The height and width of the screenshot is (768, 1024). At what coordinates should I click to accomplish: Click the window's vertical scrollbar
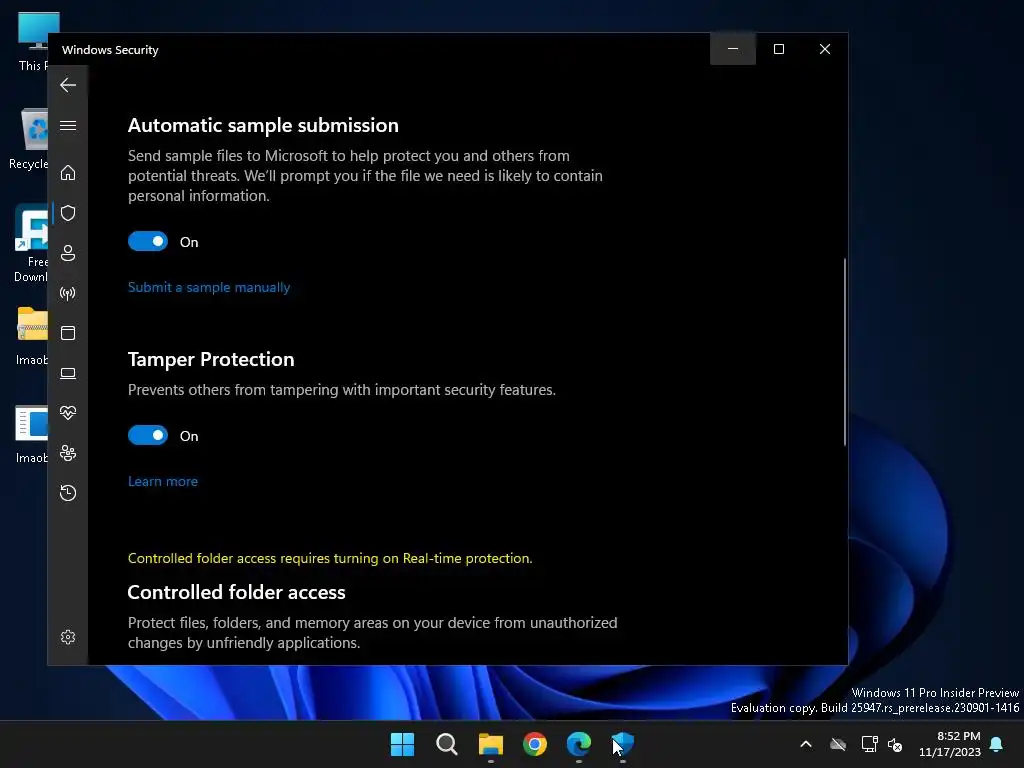pos(844,353)
